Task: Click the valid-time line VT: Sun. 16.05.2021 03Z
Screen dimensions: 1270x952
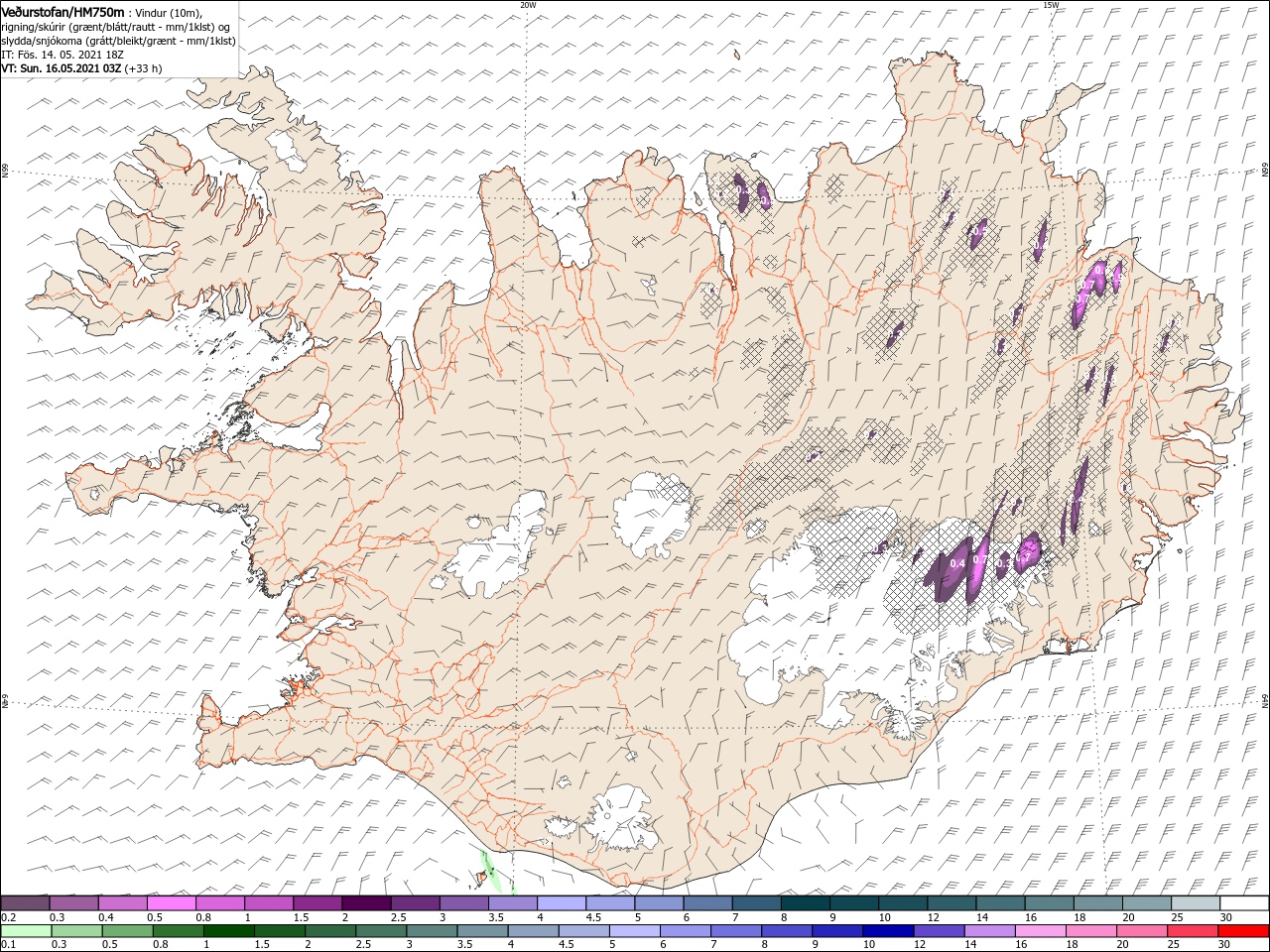Action: [x=61, y=68]
